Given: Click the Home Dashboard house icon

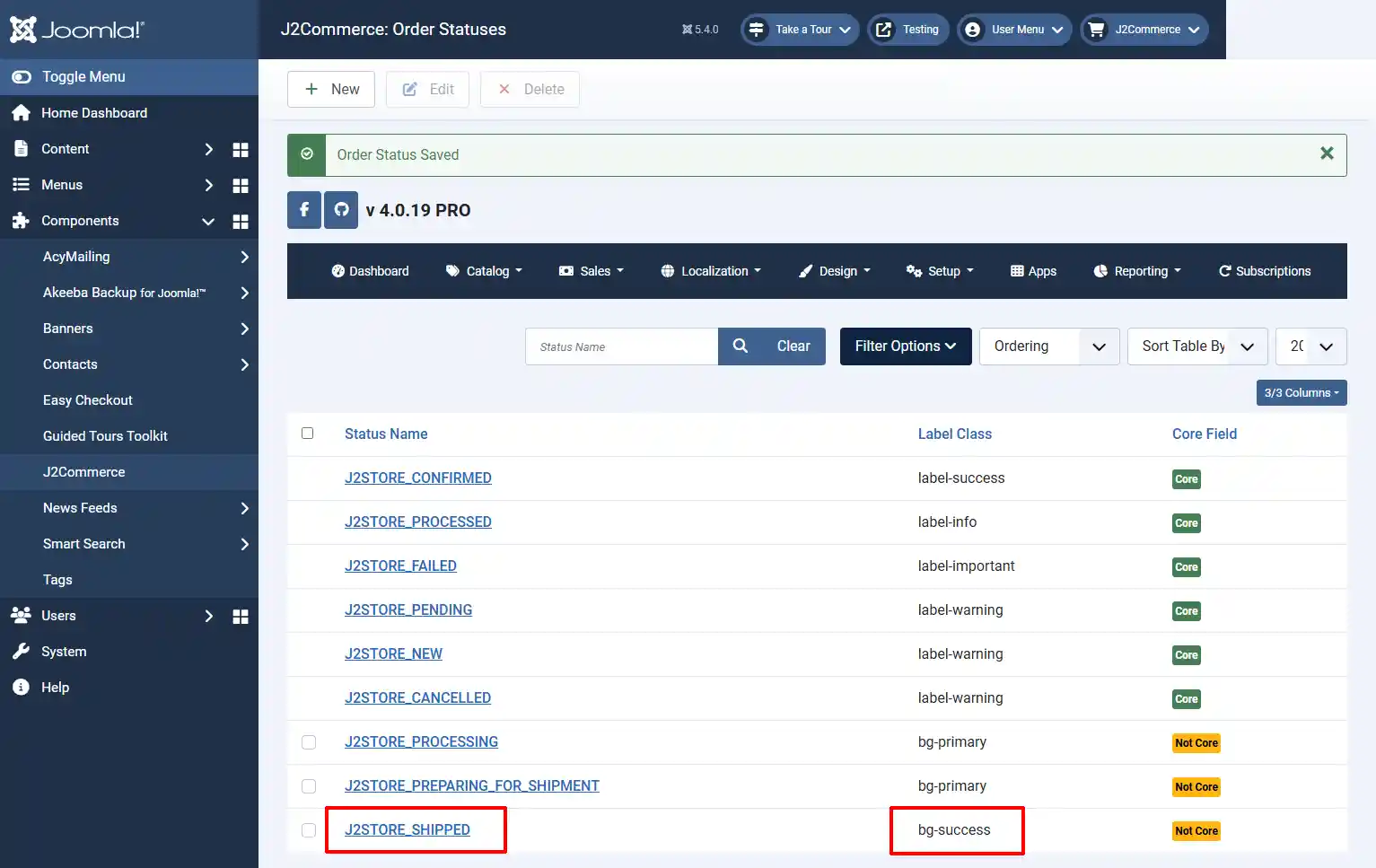Looking at the screenshot, I should (21, 113).
